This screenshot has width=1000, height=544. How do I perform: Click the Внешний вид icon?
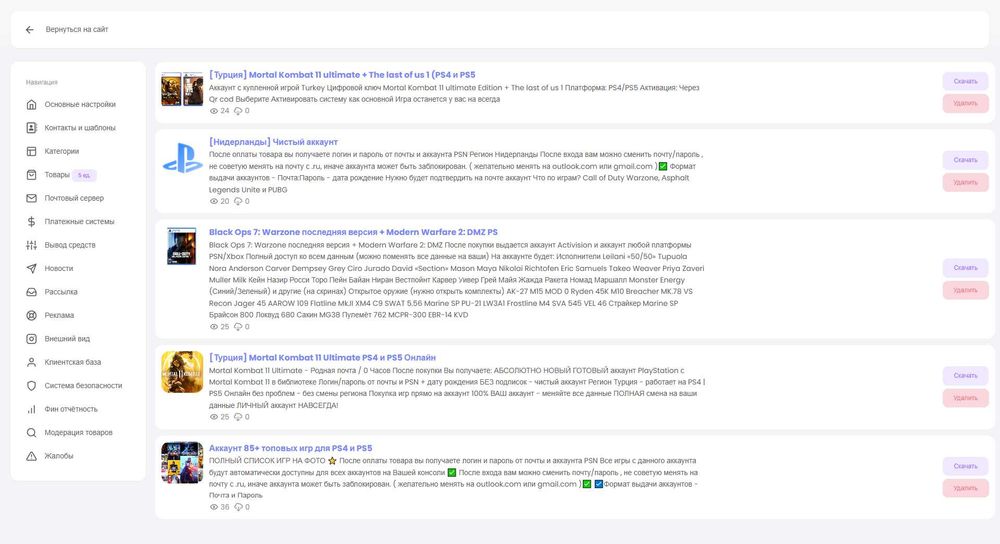click(31, 339)
